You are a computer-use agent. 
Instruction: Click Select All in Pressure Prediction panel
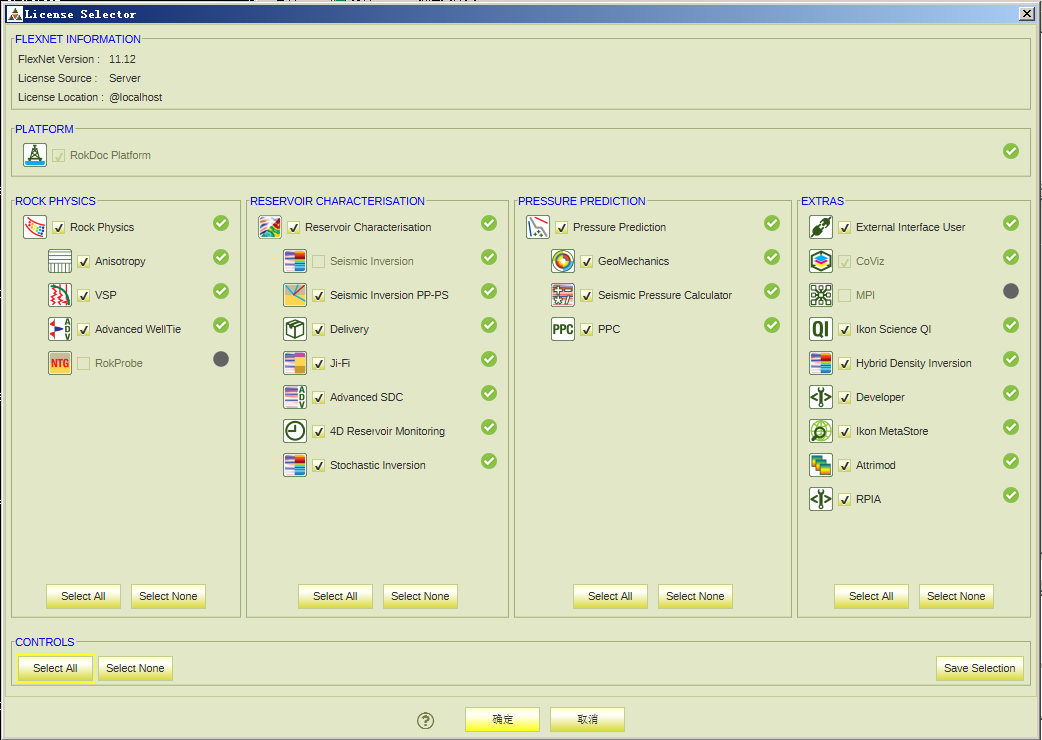[x=610, y=596]
